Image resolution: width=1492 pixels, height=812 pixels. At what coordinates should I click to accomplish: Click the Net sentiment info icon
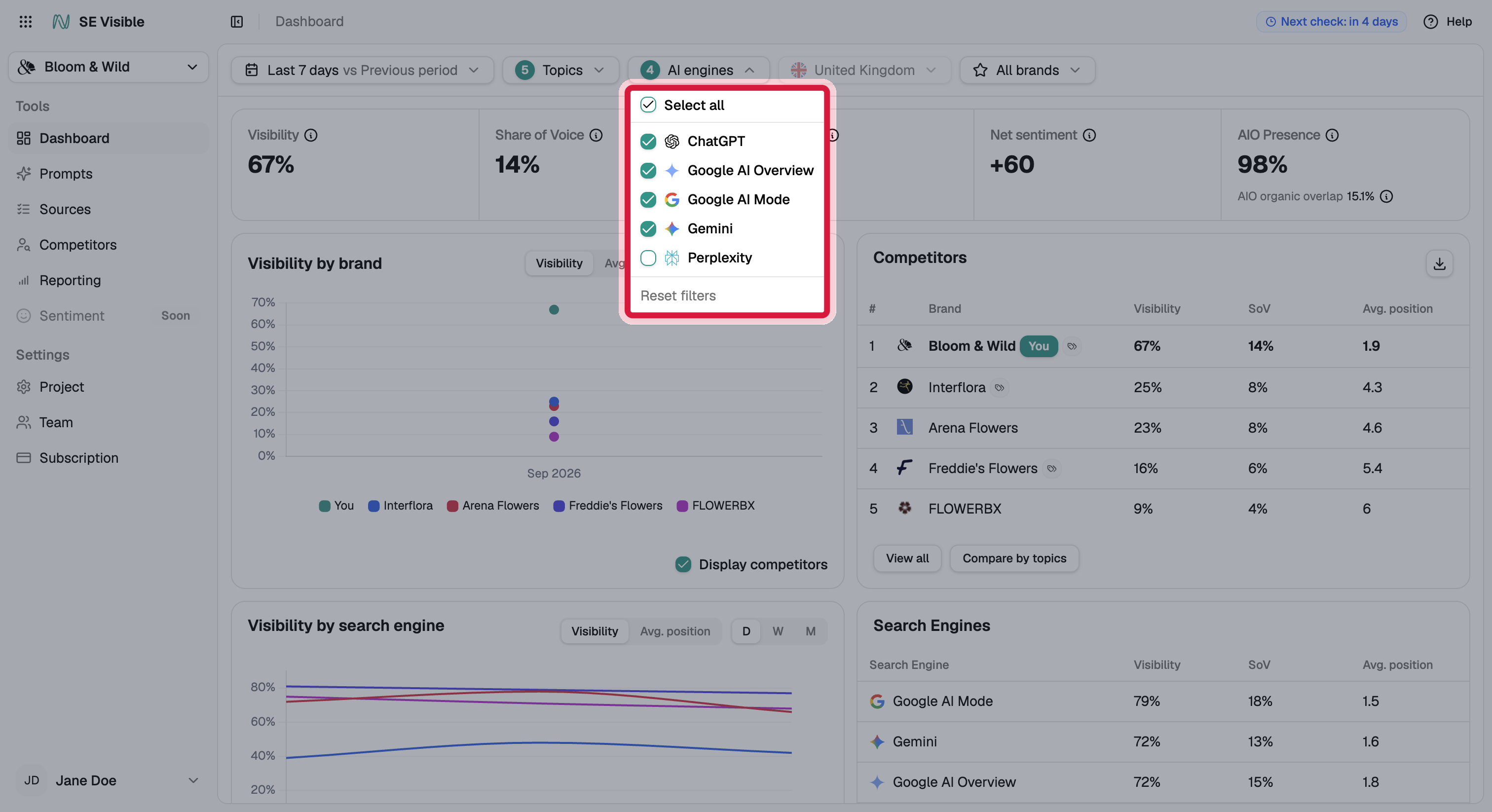(x=1089, y=136)
